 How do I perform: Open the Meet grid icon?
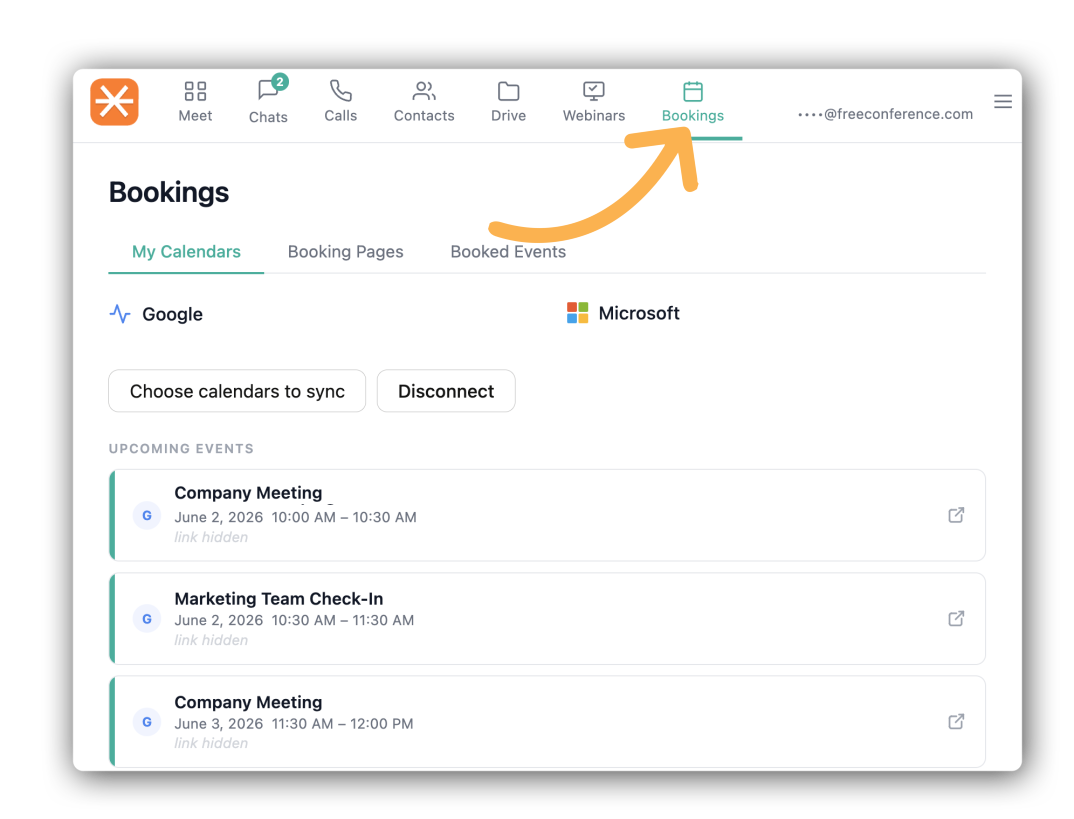pos(195,91)
